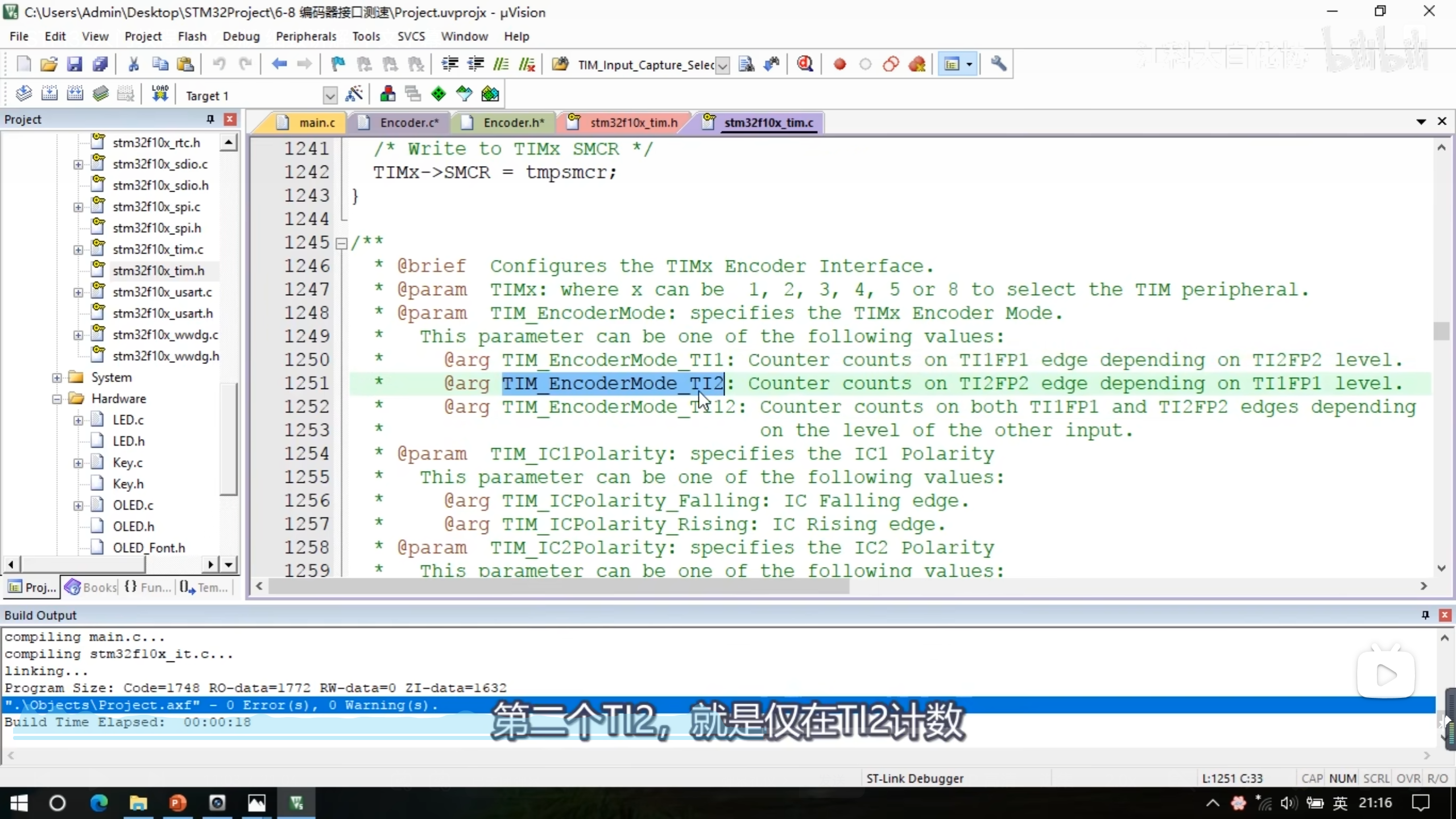Image resolution: width=1456 pixels, height=819 pixels.
Task: Open File Explorer from the taskbar
Action: coord(138,803)
